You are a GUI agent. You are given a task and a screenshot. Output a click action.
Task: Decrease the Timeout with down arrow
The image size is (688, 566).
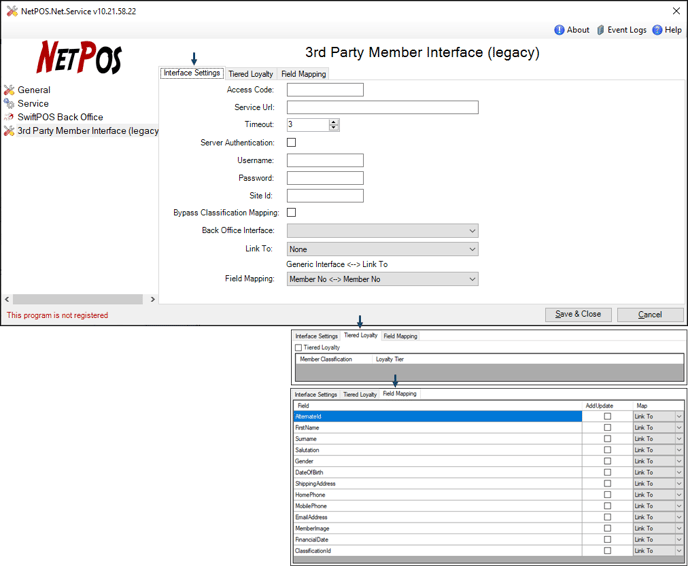click(334, 128)
